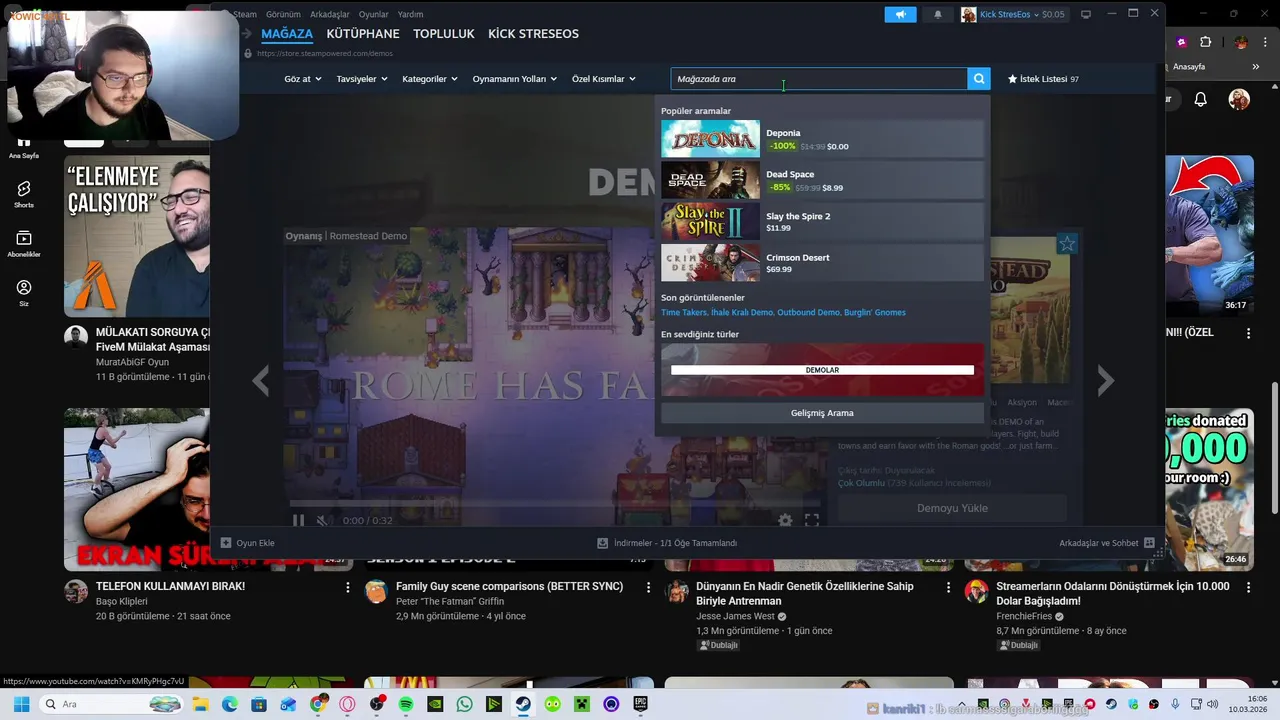
Task: Open File Explorer from the taskbar
Action: 200,704
